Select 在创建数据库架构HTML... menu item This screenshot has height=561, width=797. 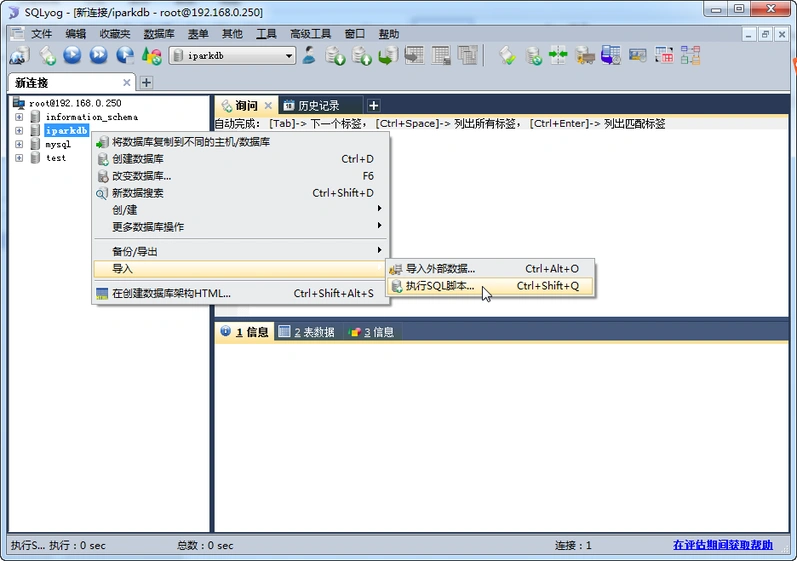[240, 293]
